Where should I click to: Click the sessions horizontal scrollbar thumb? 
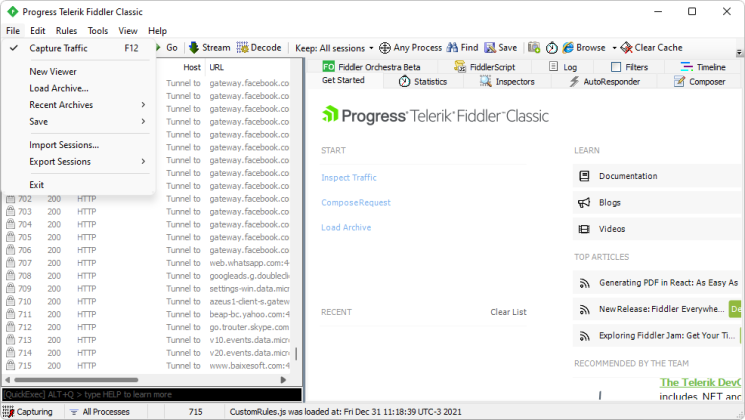(76, 380)
